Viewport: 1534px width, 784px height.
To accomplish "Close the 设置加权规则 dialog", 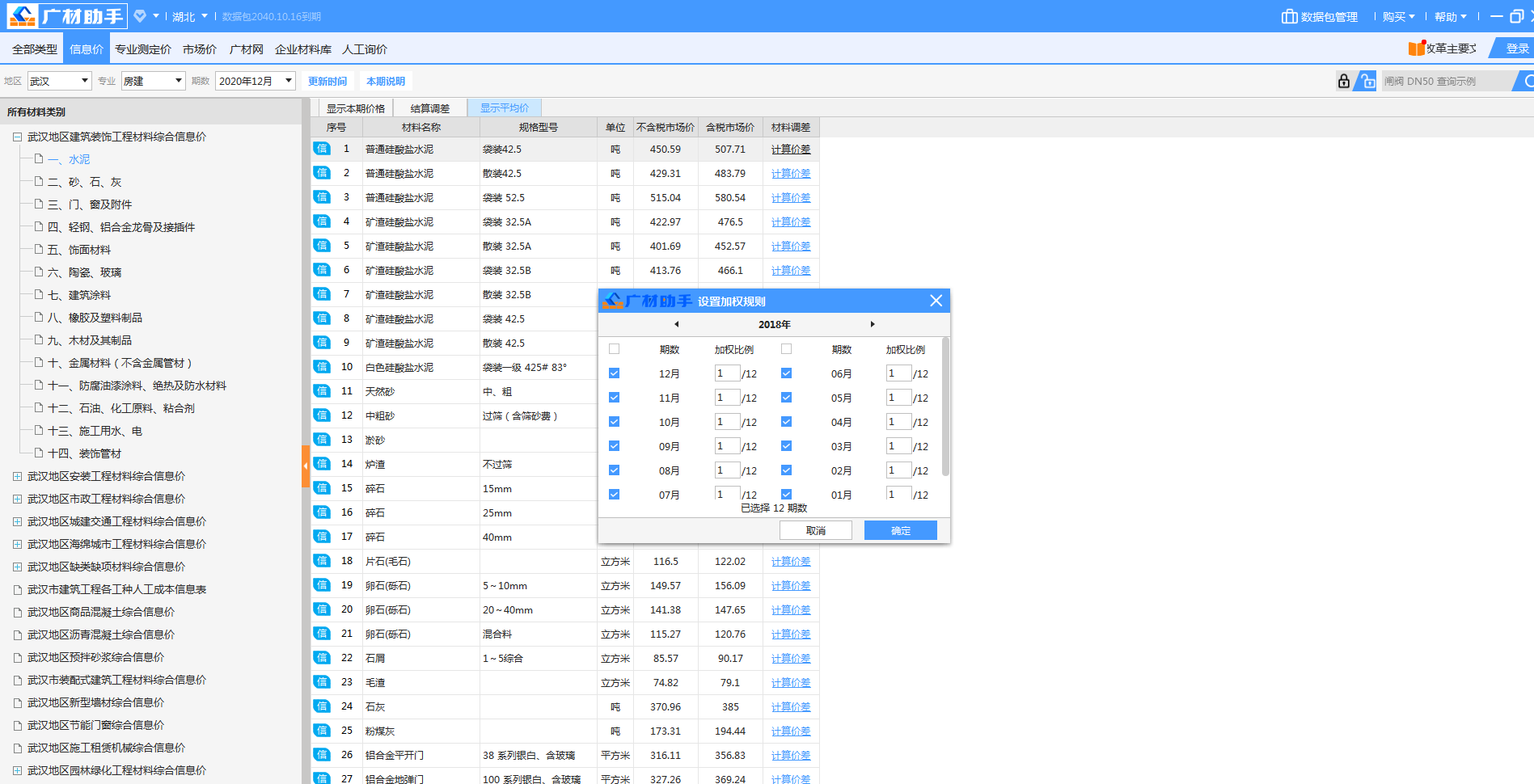I will pos(936,301).
